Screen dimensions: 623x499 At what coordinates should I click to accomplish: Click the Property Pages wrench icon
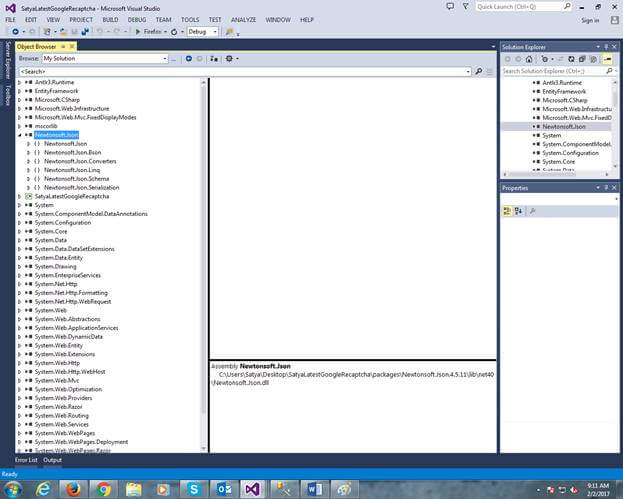533,211
